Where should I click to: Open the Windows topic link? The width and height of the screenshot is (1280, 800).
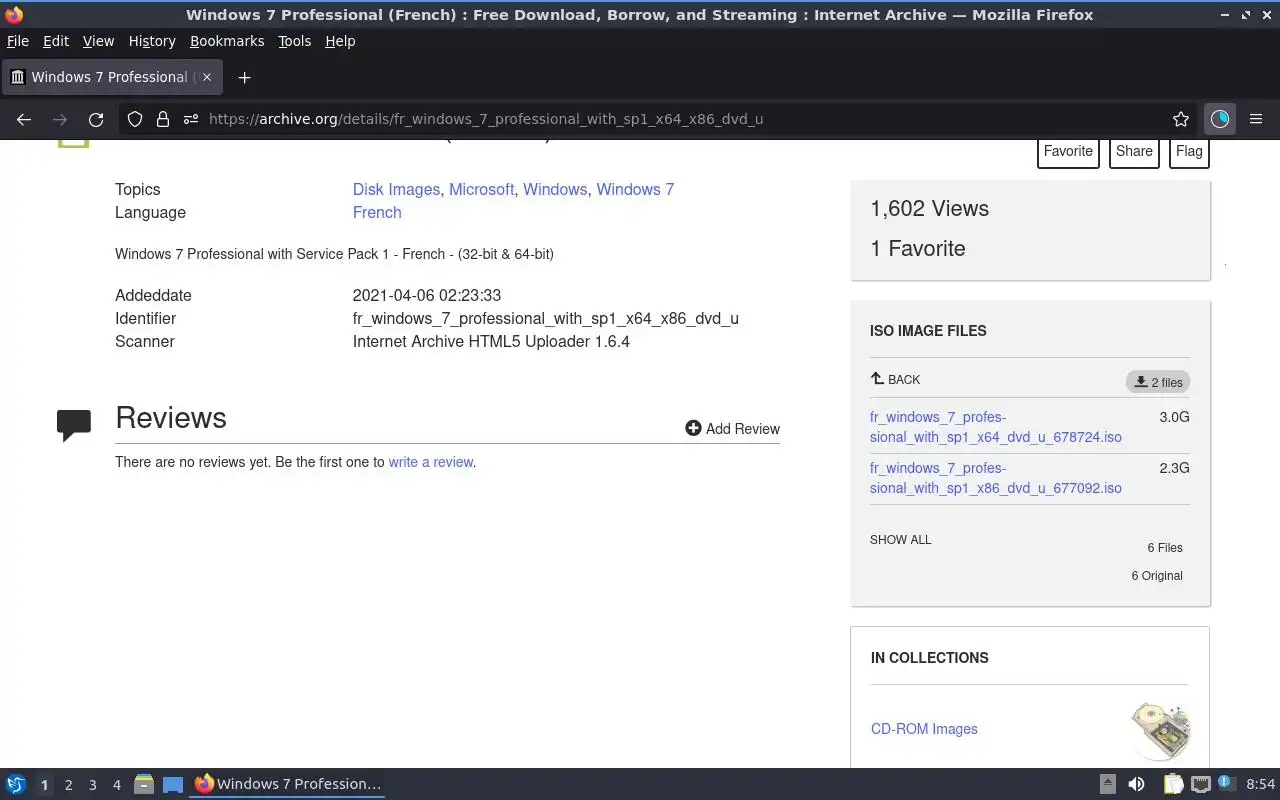tap(555, 189)
